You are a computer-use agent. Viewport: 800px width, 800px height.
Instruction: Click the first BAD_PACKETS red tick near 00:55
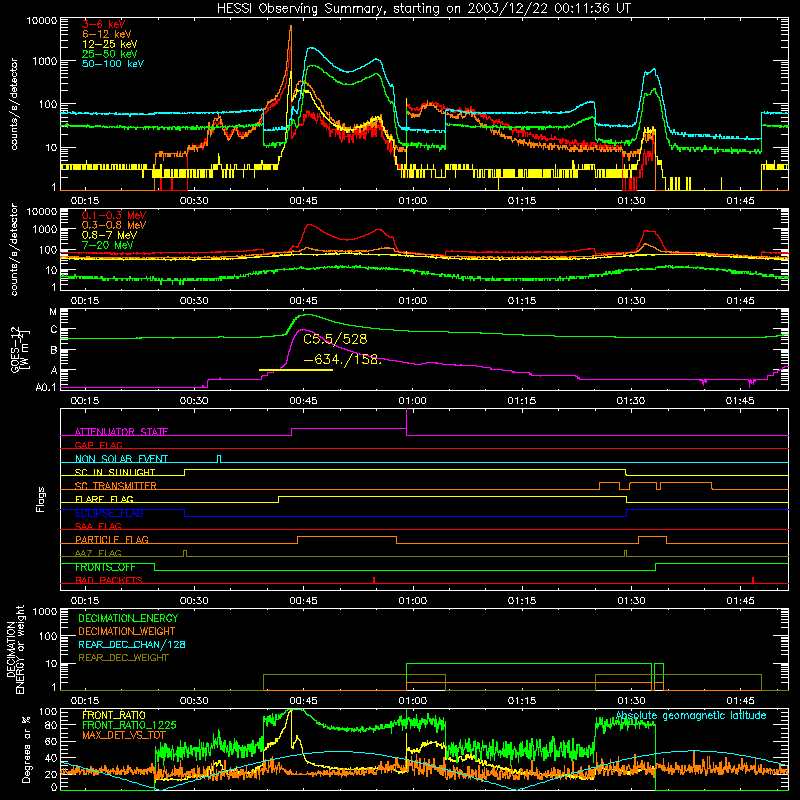click(374, 580)
